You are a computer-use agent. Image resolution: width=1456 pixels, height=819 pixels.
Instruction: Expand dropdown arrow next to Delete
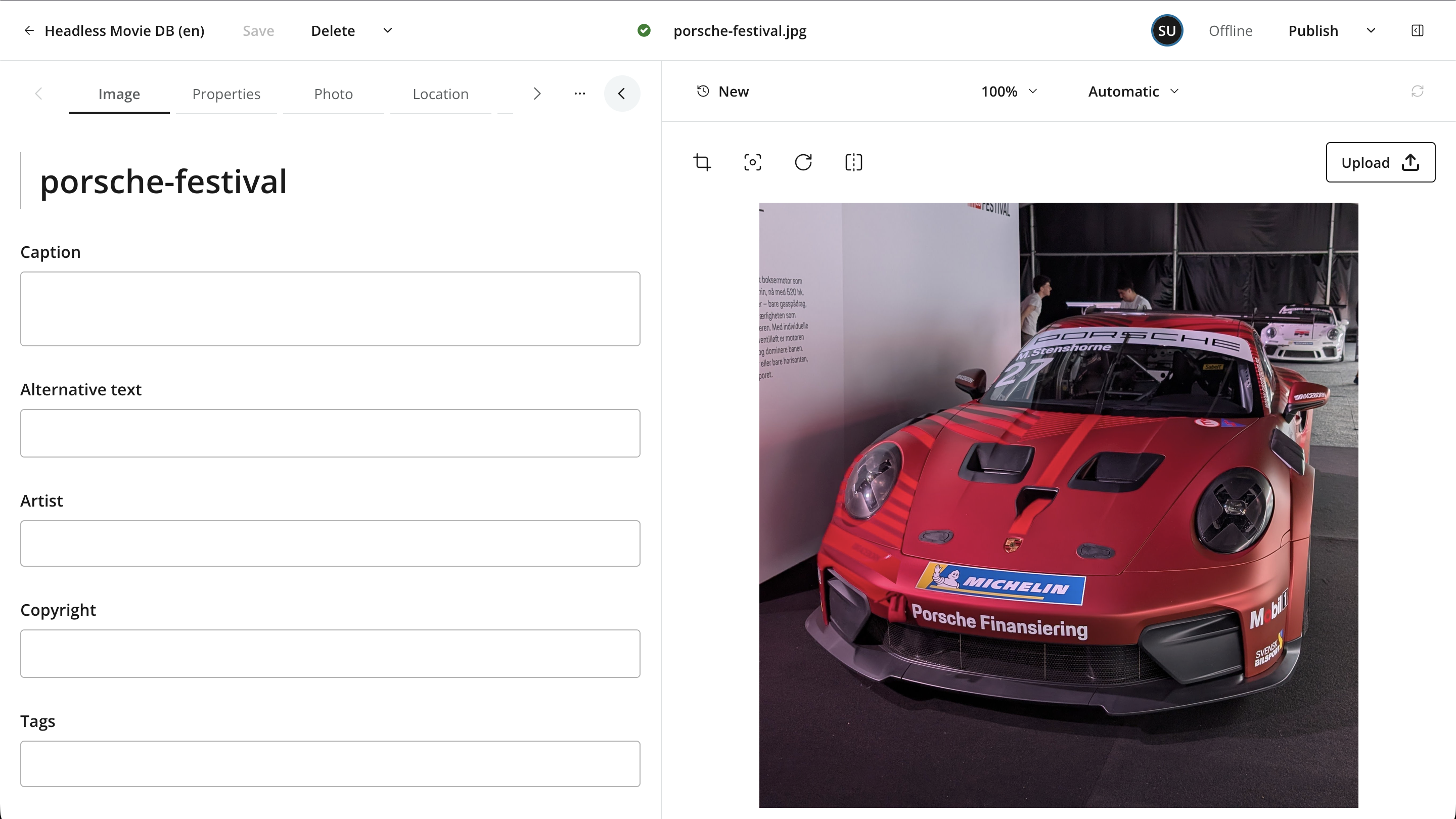[388, 30]
